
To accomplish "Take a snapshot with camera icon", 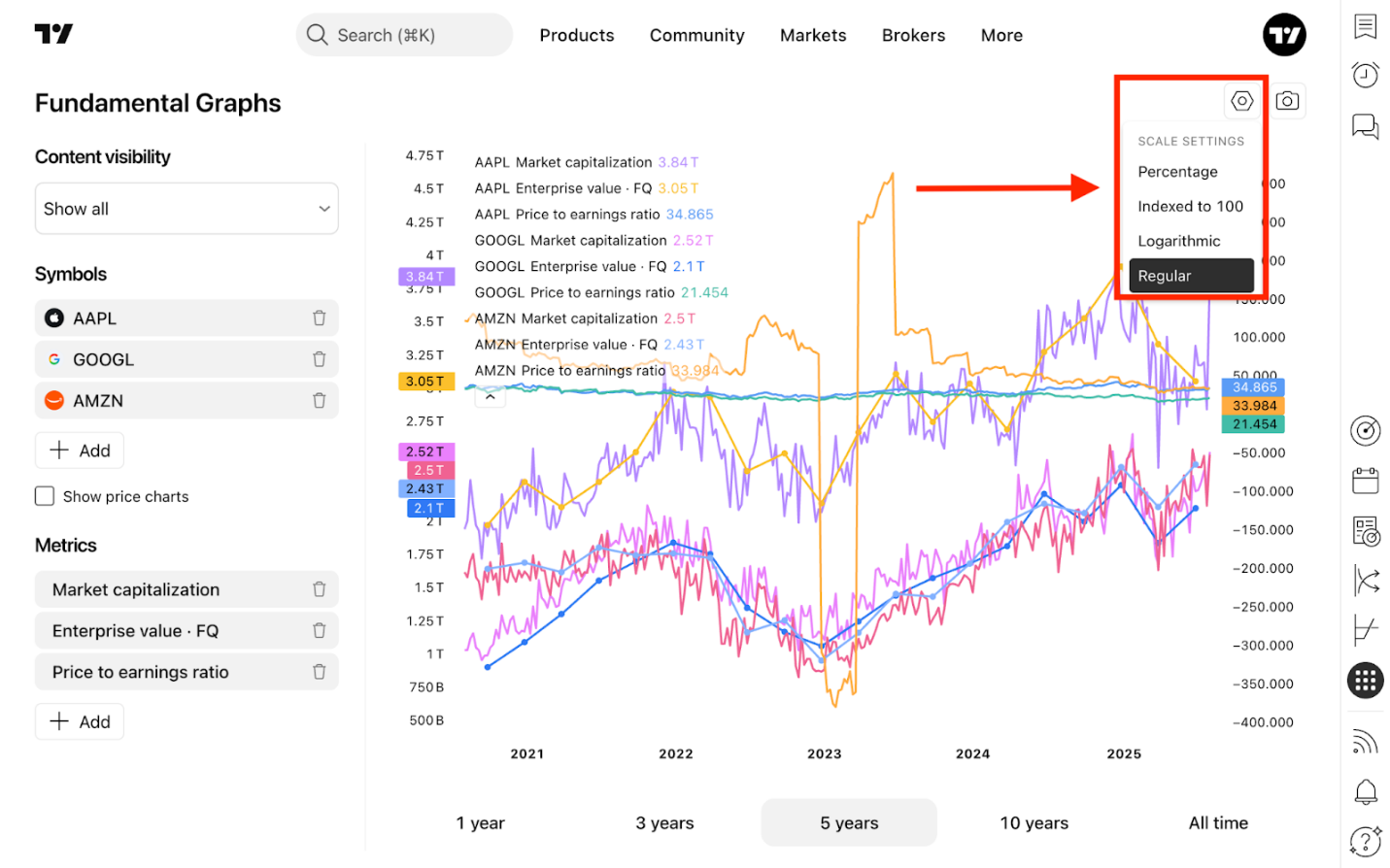I will tap(1287, 101).
